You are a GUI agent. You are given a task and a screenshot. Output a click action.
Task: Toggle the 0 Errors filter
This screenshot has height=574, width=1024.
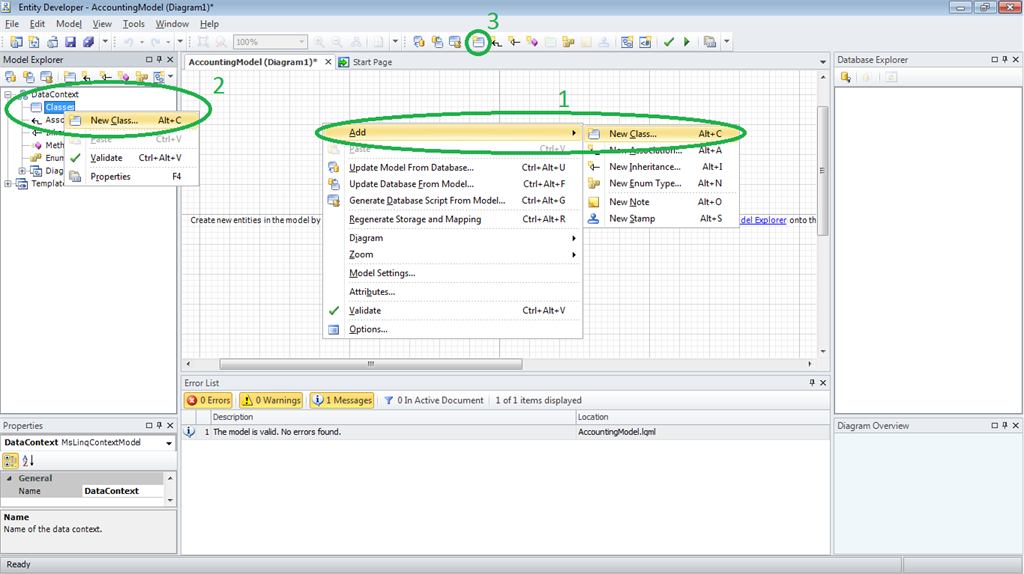tap(208, 400)
